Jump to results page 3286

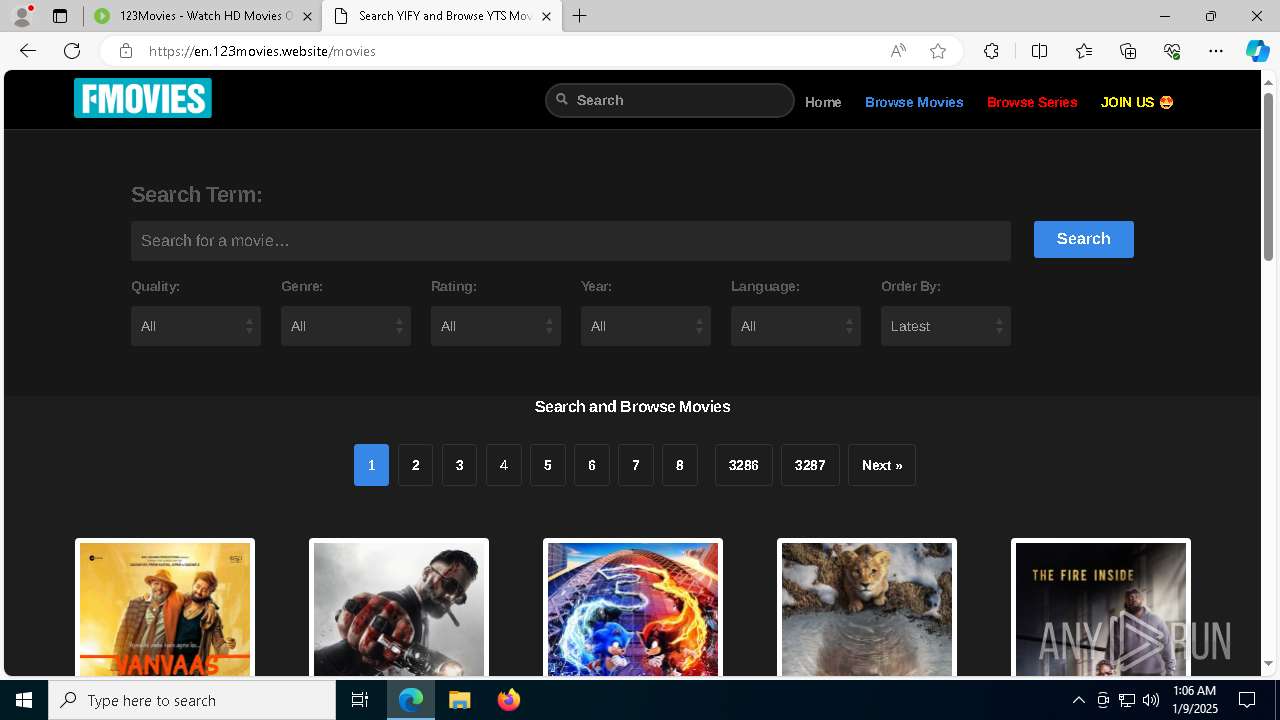click(743, 465)
